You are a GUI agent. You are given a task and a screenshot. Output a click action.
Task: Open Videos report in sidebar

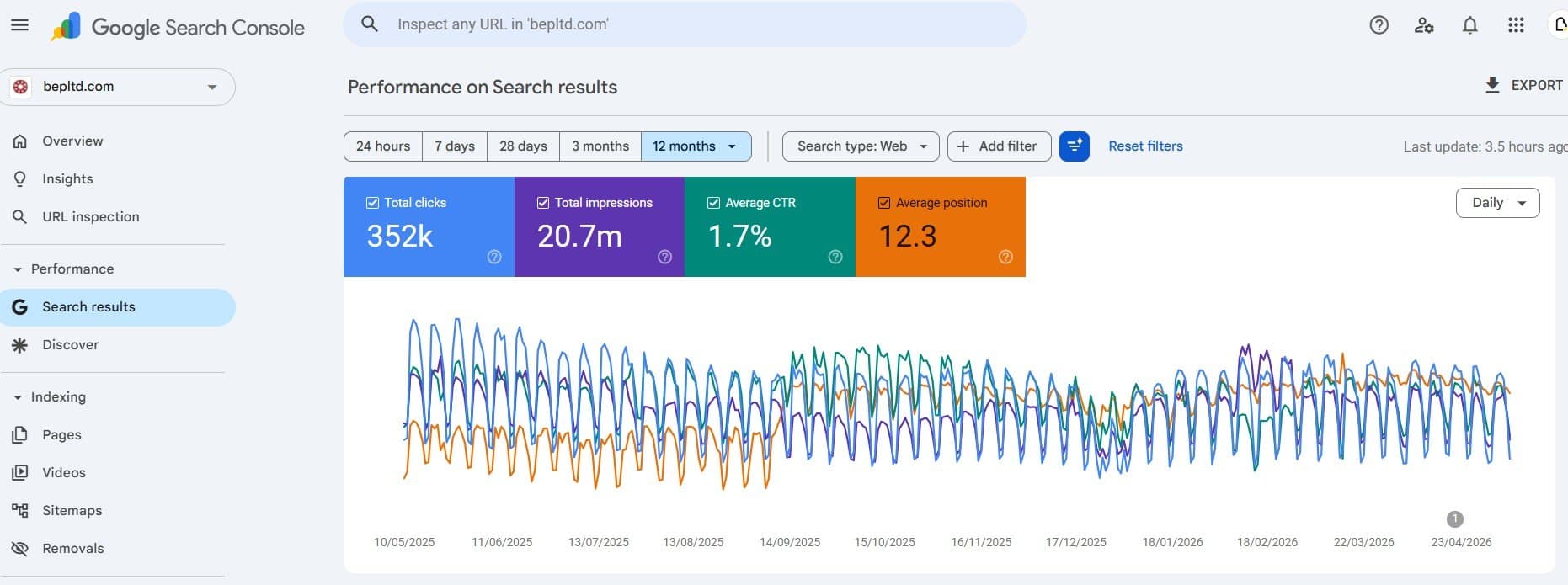click(x=118, y=473)
